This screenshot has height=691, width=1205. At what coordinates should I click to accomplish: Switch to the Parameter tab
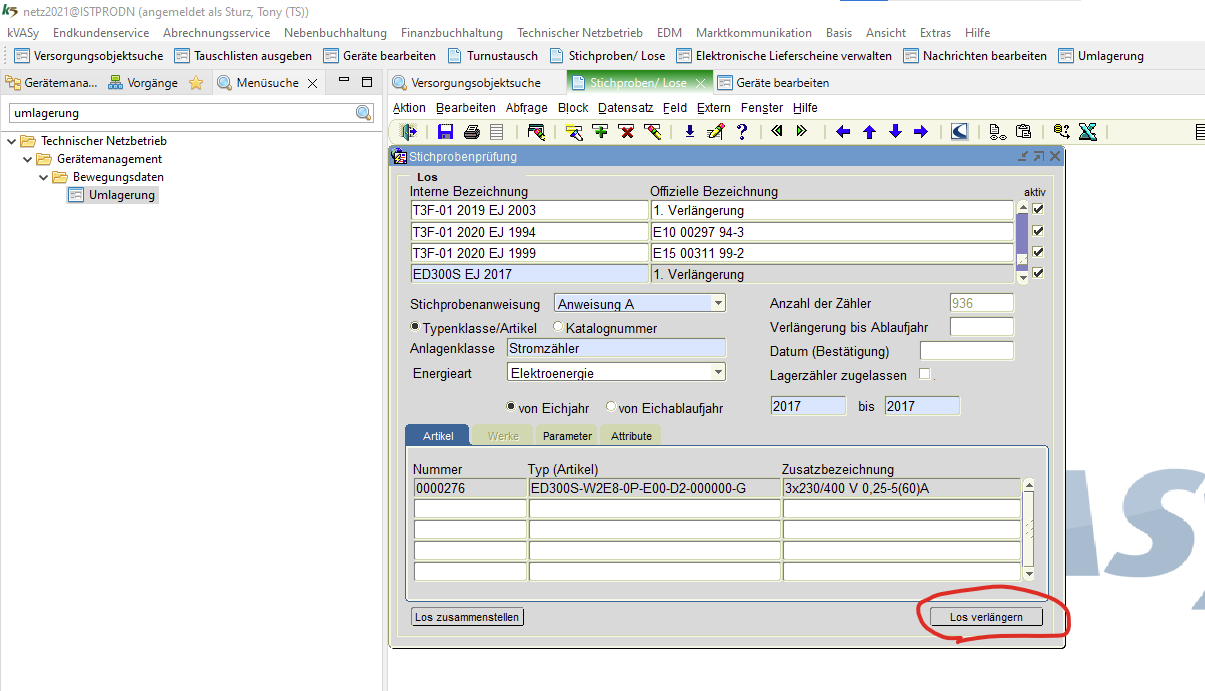pos(568,436)
